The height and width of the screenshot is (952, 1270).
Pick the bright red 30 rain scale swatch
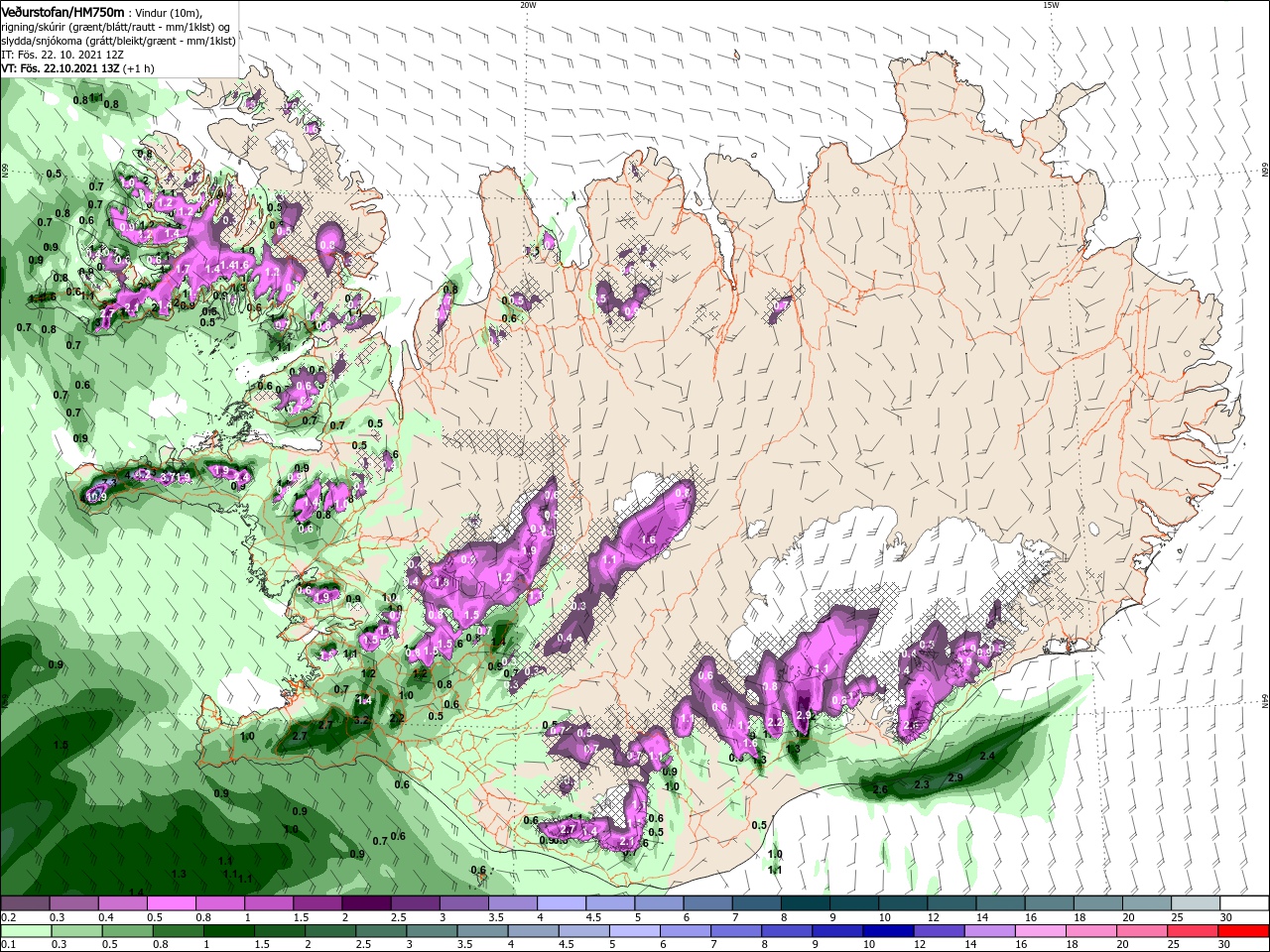[1244, 930]
